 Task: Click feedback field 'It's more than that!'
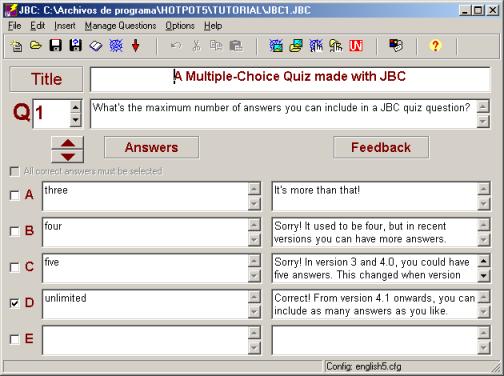pos(375,196)
